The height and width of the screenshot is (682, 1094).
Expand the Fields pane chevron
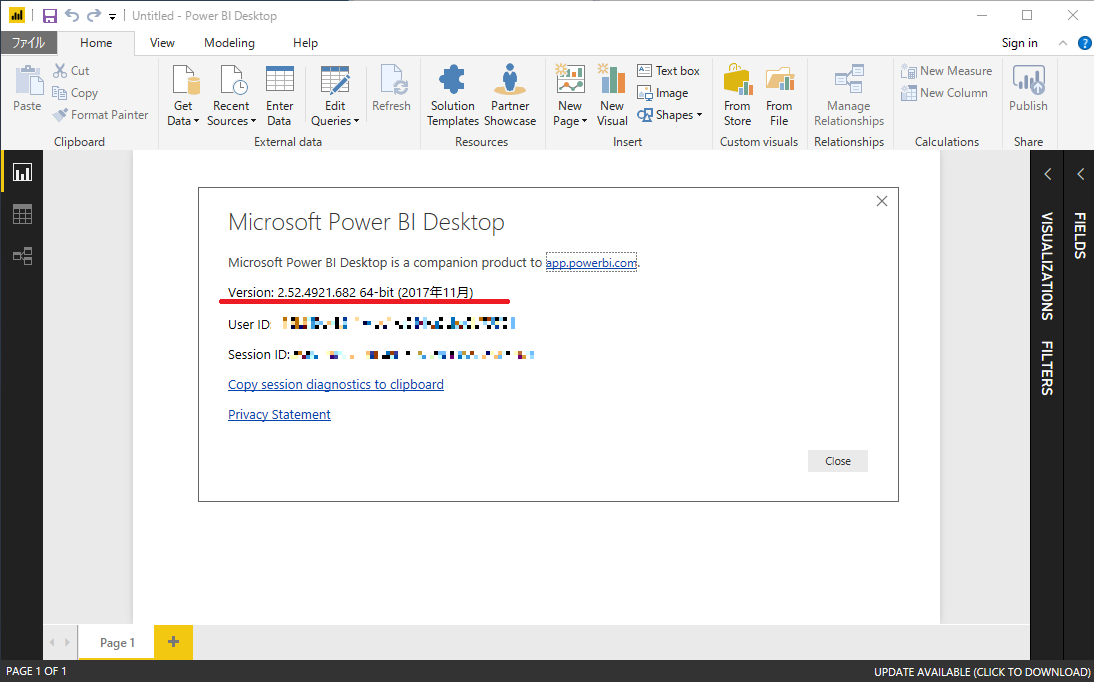tap(1081, 174)
